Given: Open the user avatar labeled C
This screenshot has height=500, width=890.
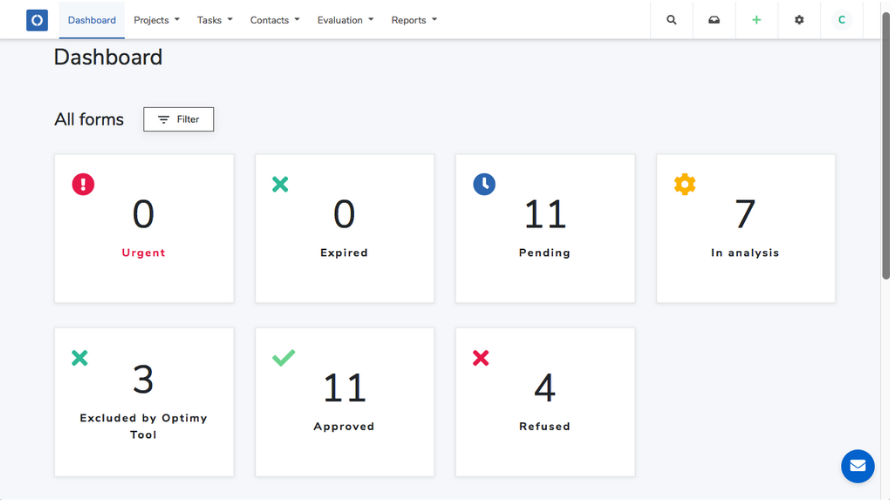Looking at the screenshot, I should (x=842, y=20).
